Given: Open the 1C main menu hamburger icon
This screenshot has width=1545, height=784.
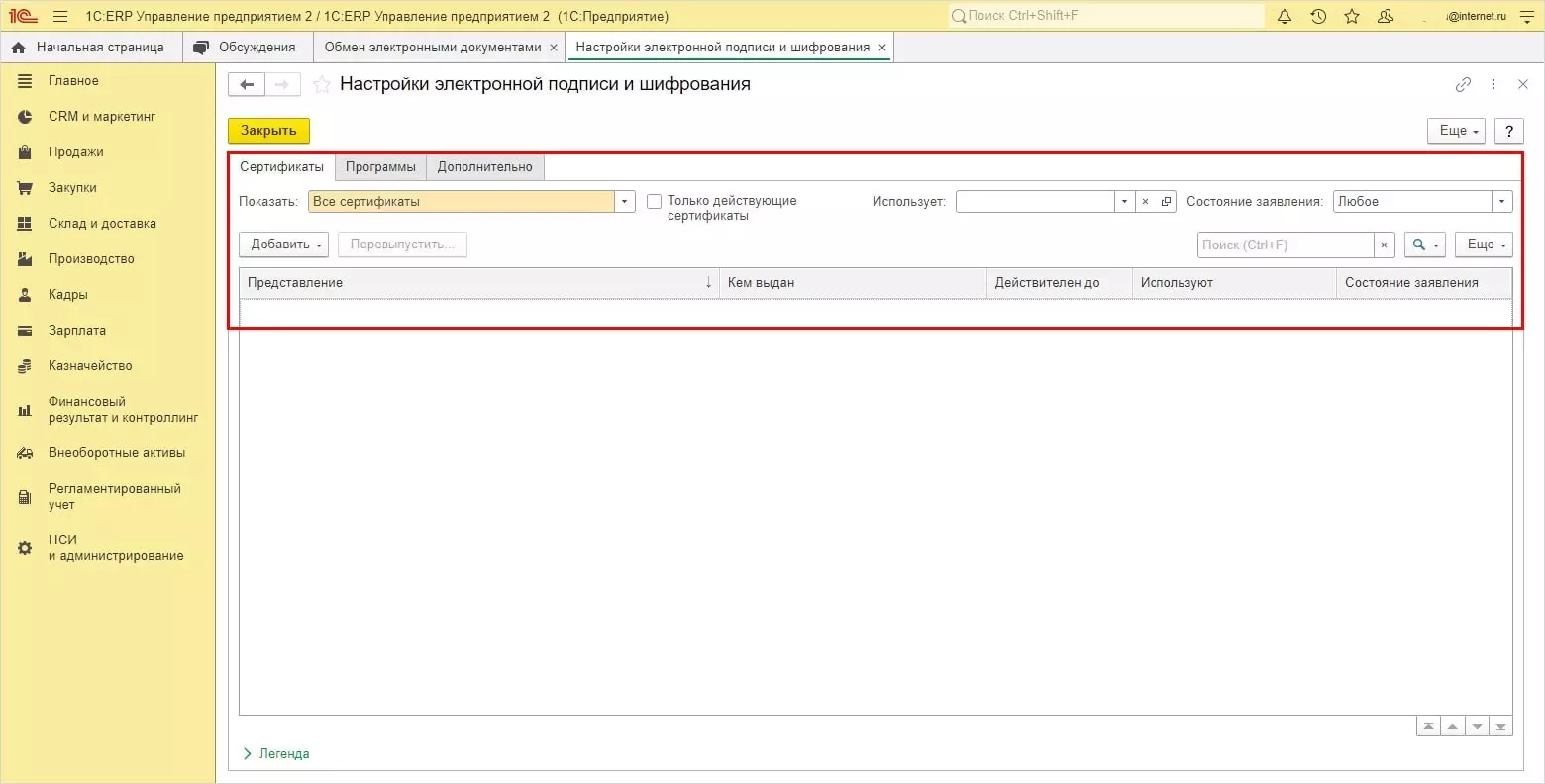Looking at the screenshot, I should pos(60,16).
